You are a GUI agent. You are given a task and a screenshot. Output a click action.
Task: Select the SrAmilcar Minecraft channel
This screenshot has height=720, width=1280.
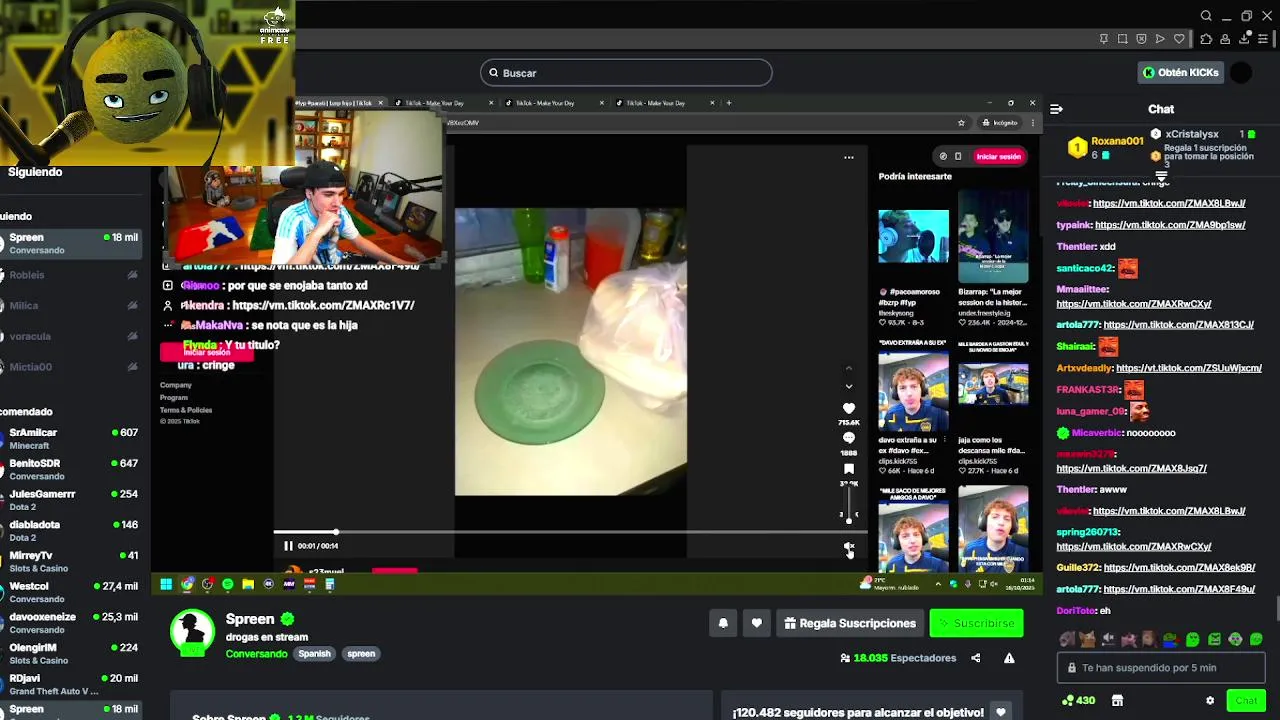[70, 439]
